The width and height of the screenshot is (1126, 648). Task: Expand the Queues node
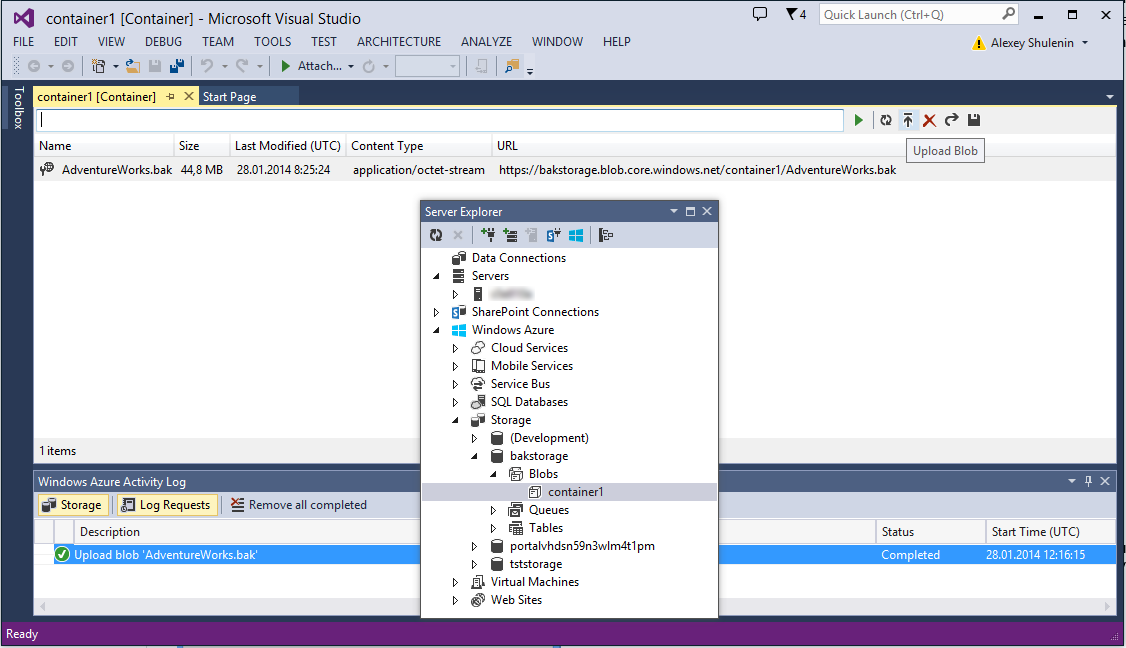point(493,510)
